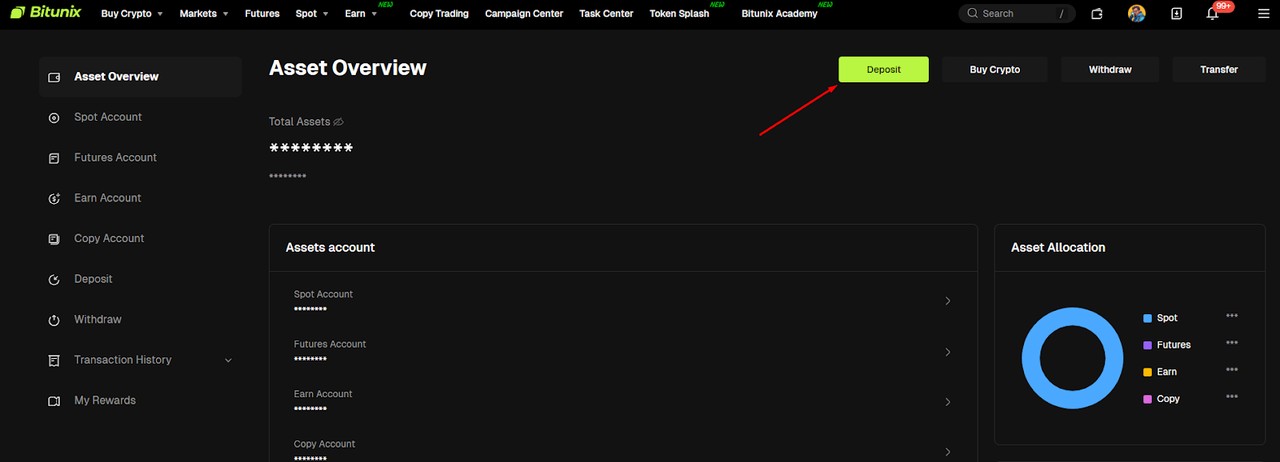1280x462 pixels.
Task: Open the Buy Crypto dropdown menu
Action: (132, 14)
